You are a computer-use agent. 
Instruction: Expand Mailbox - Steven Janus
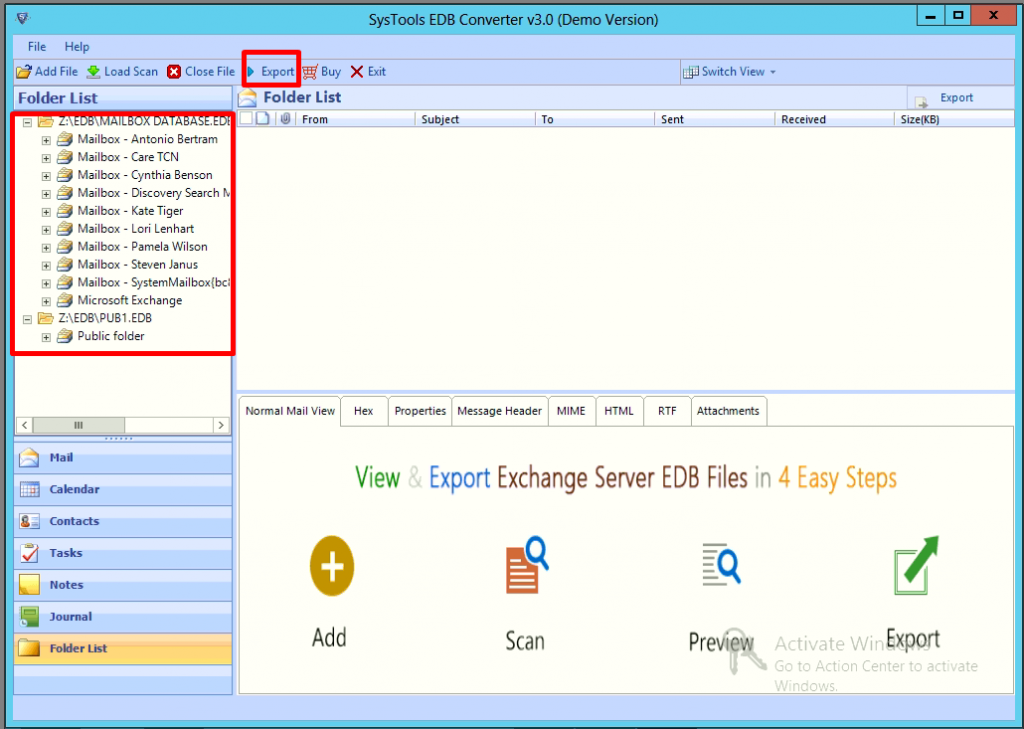tap(46, 265)
